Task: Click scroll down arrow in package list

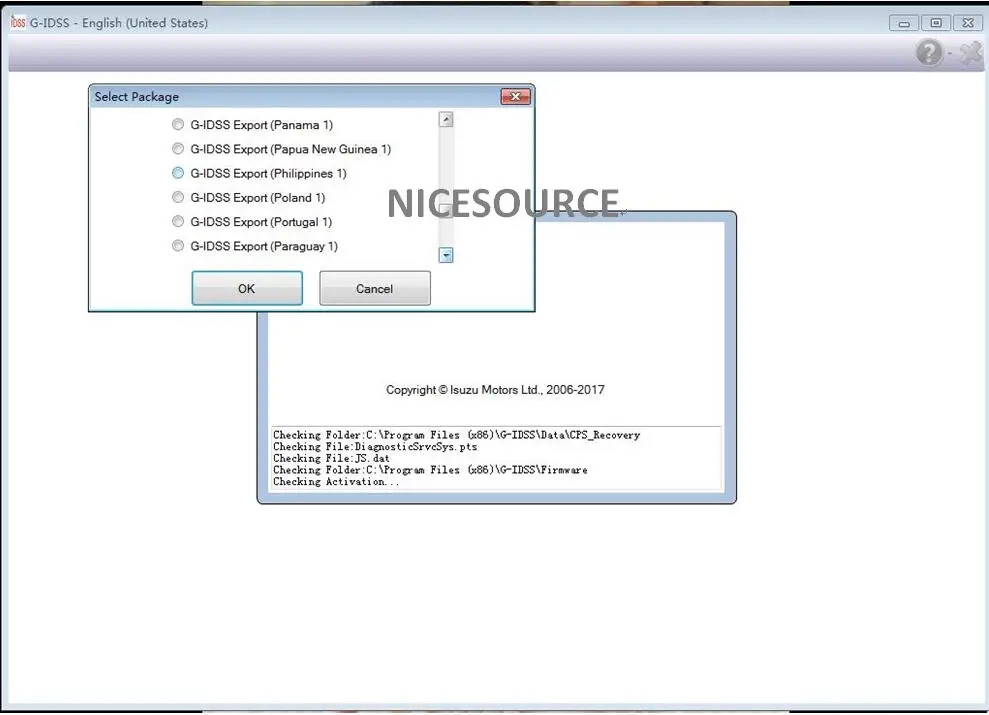Action: point(446,255)
